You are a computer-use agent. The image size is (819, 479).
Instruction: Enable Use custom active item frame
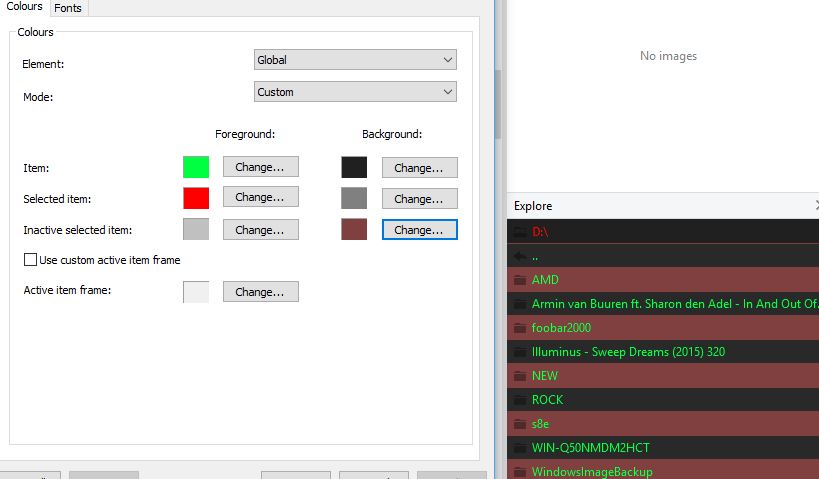tap(30, 260)
